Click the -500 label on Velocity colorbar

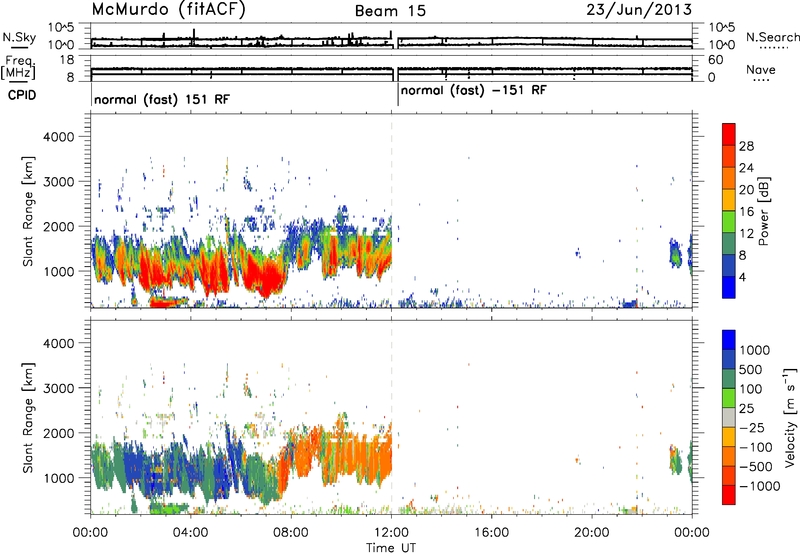[x=756, y=466]
